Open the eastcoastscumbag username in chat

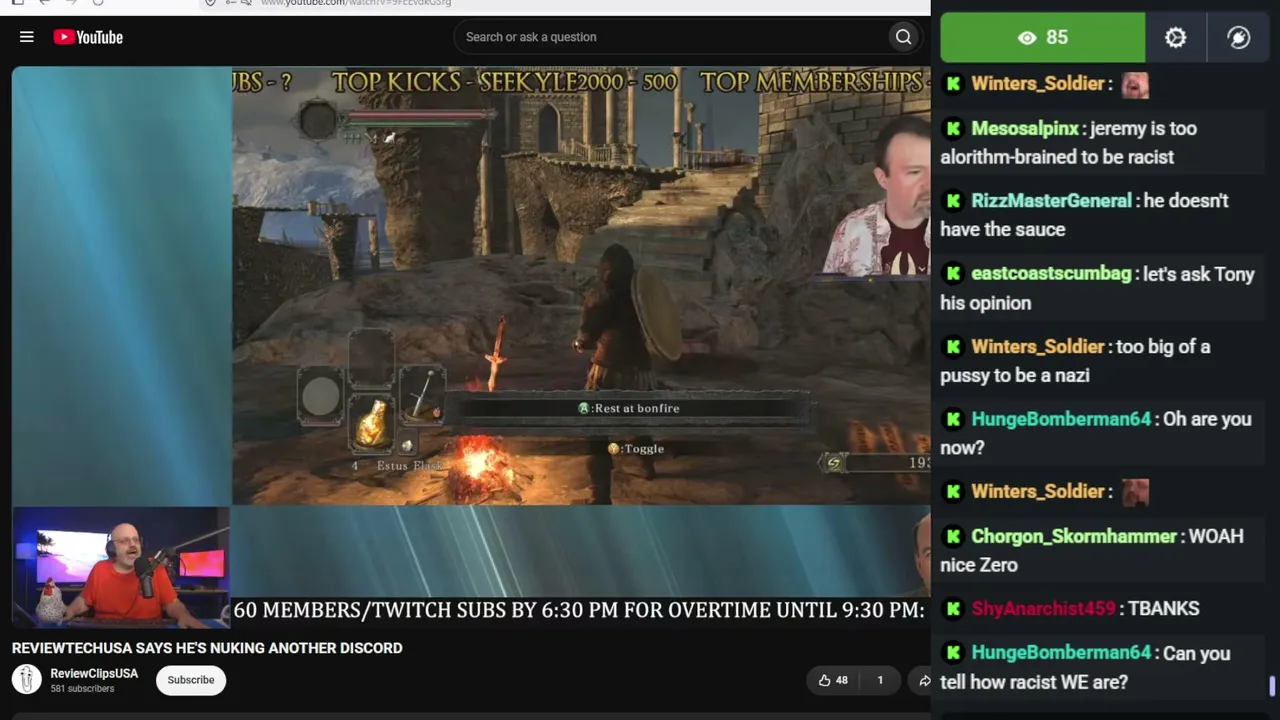click(1051, 273)
